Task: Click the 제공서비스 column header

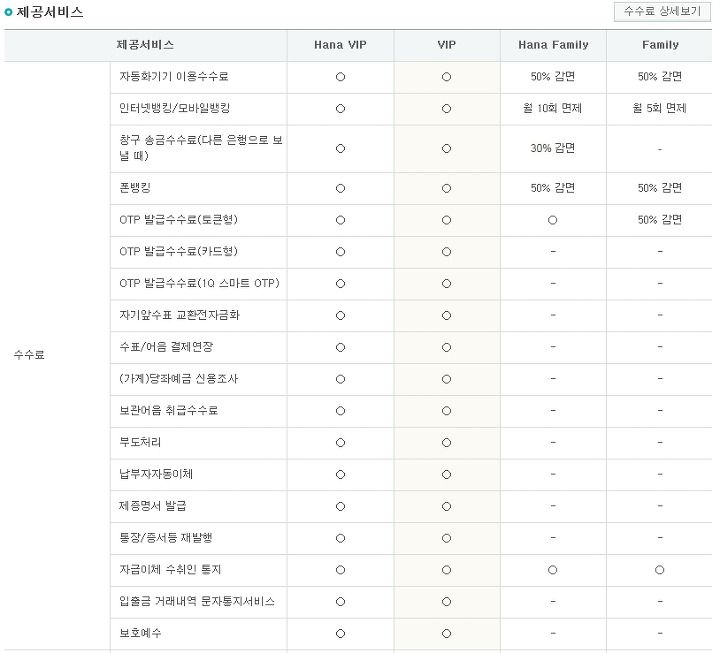Action: [x=145, y=45]
